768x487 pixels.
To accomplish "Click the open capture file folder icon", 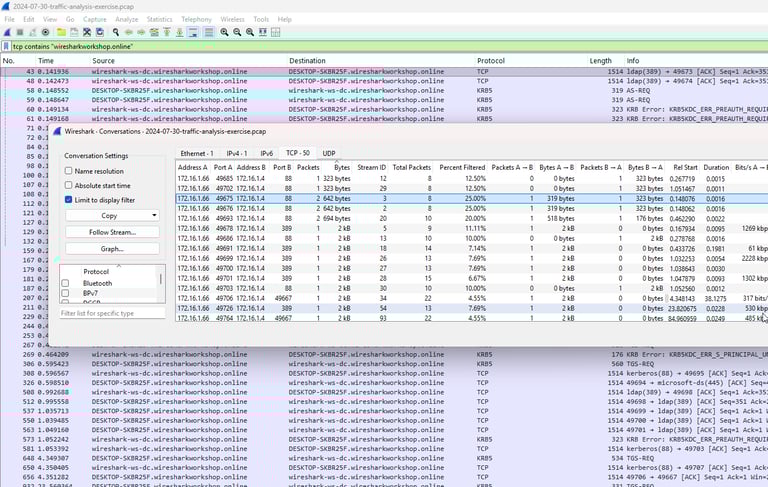I will [60, 32].
